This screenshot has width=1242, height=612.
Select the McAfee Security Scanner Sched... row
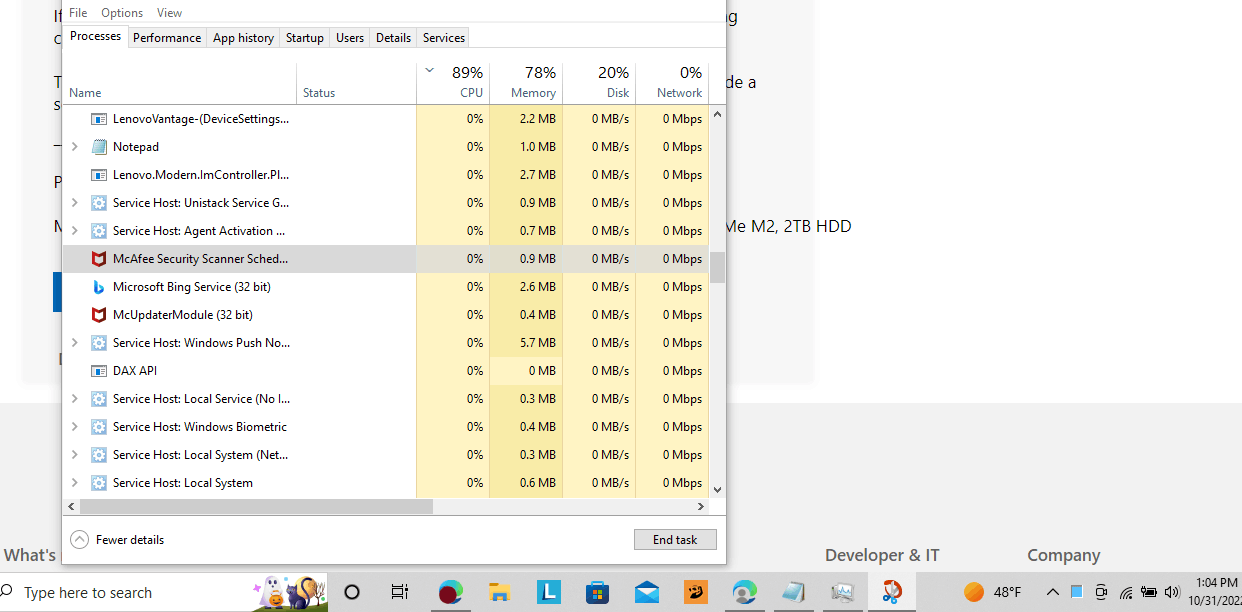(x=386, y=259)
